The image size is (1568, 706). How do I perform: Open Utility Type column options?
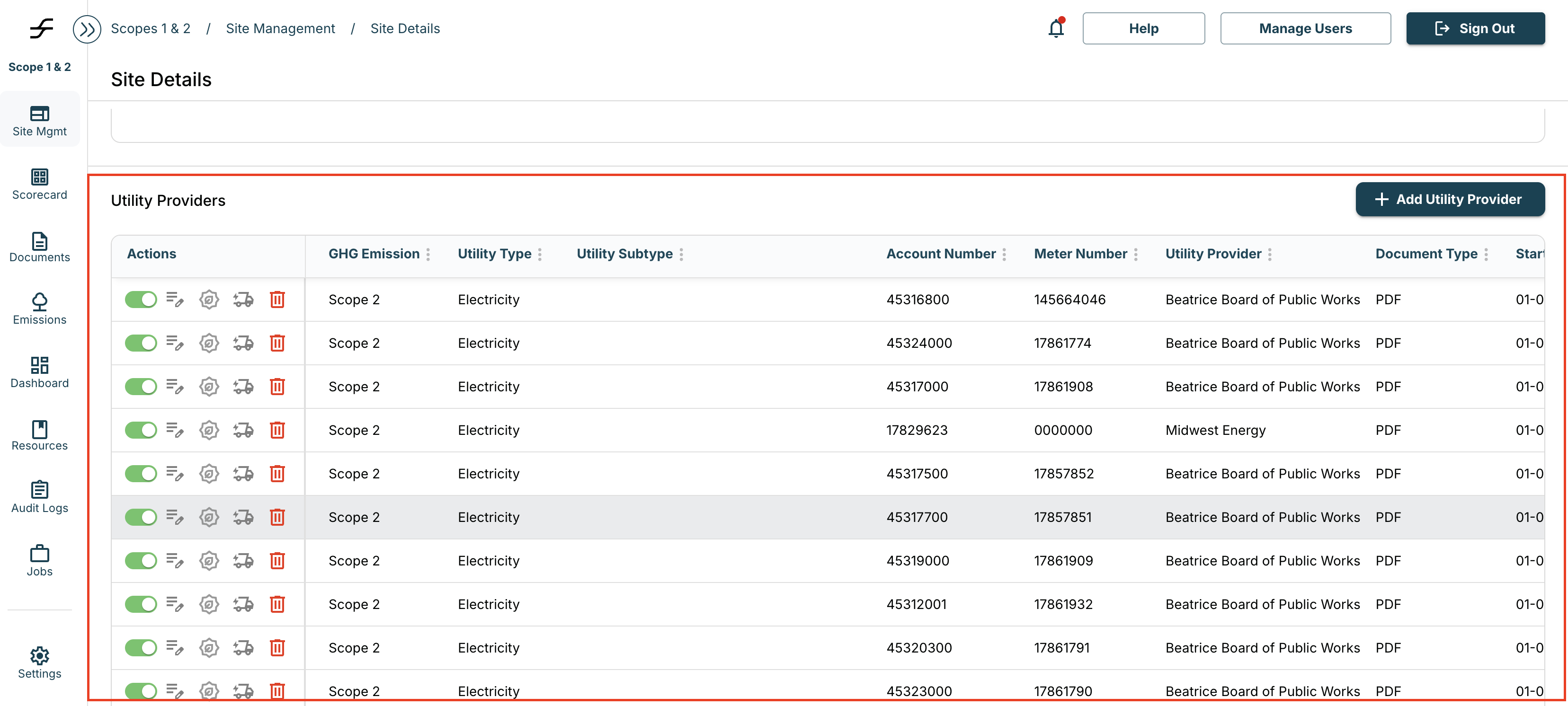[x=540, y=255]
